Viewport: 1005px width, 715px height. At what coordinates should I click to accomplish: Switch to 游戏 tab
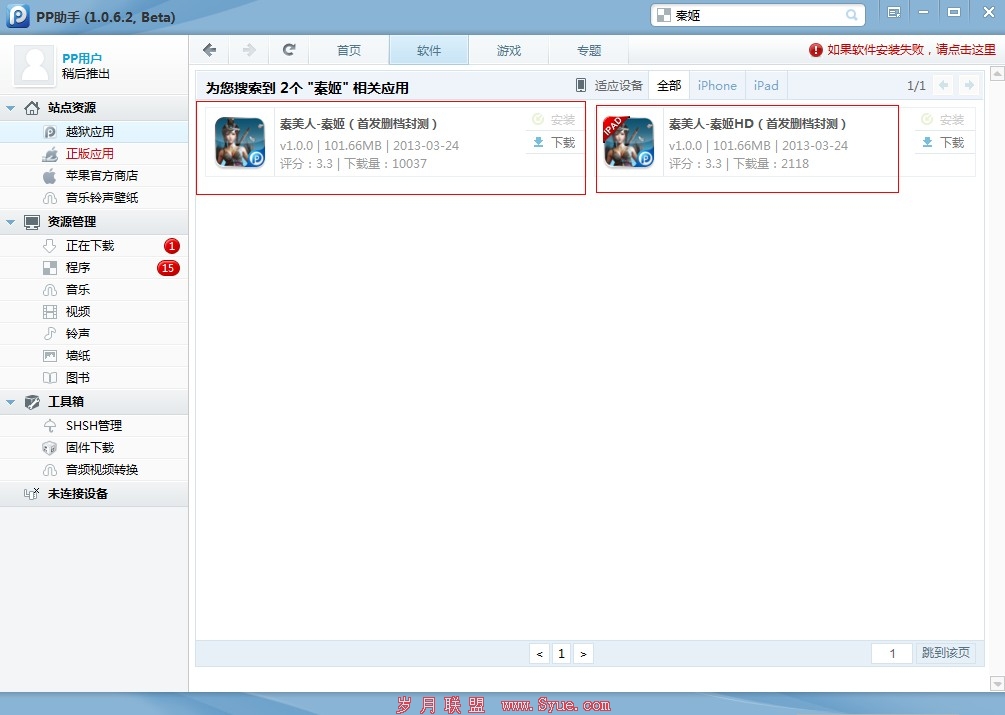tap(509, 50)
